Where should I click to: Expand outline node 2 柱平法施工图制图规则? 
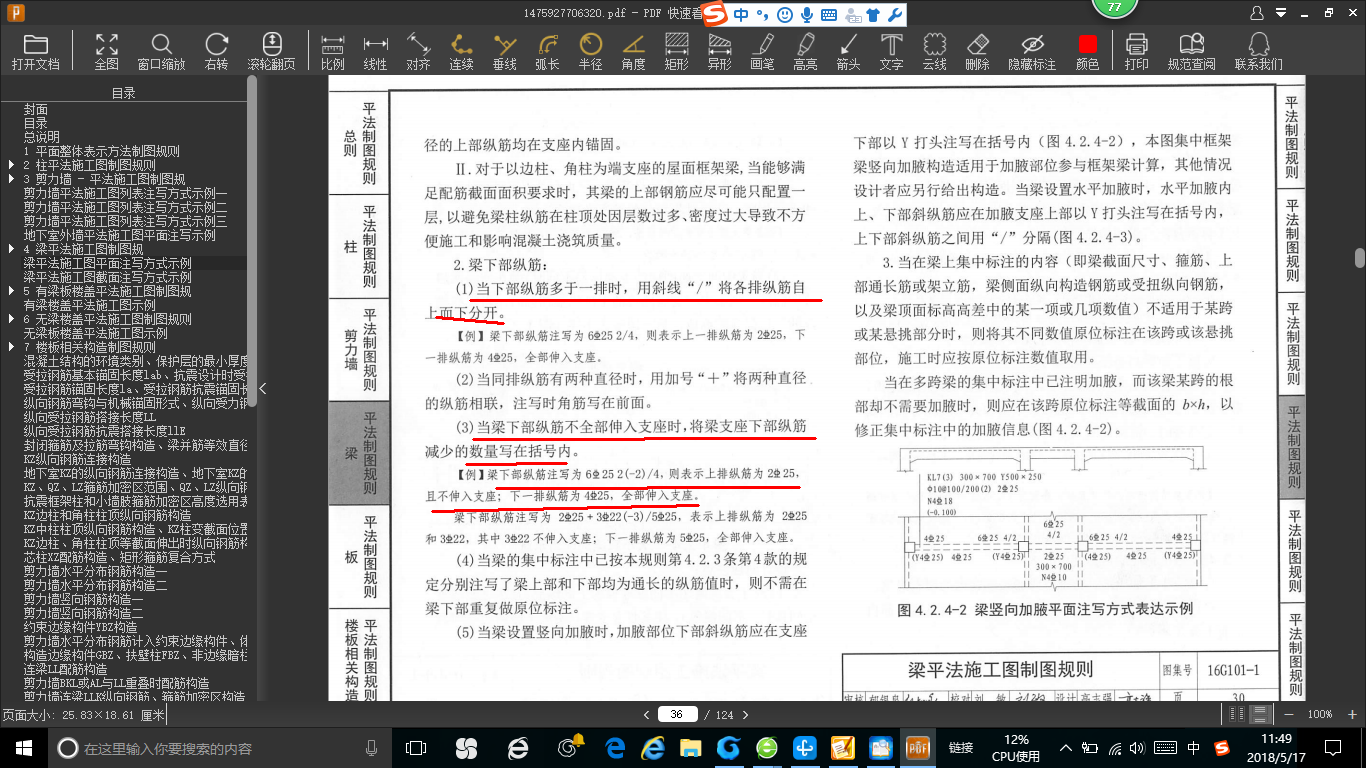click(11, 165)
